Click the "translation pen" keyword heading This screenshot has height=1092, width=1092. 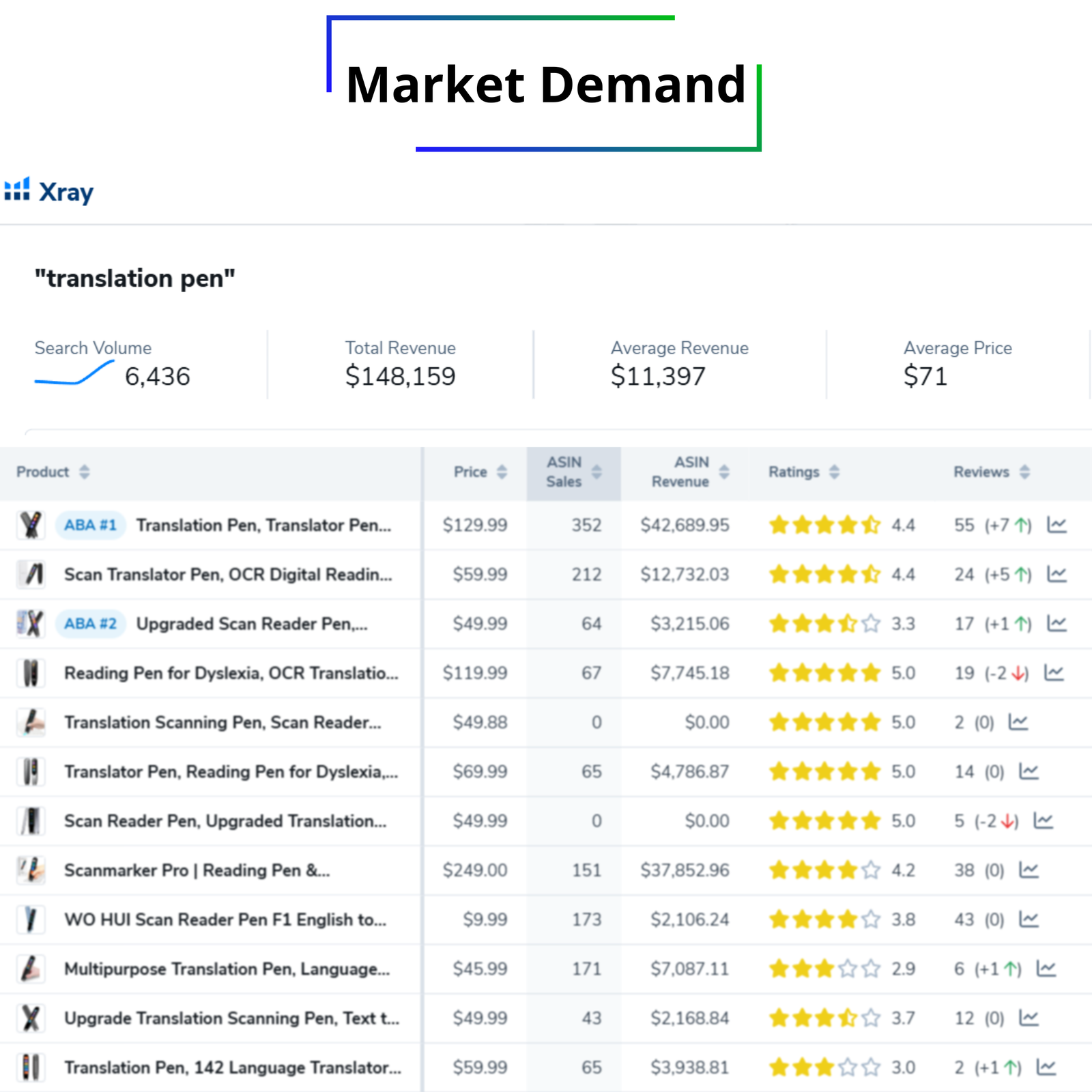135,278
